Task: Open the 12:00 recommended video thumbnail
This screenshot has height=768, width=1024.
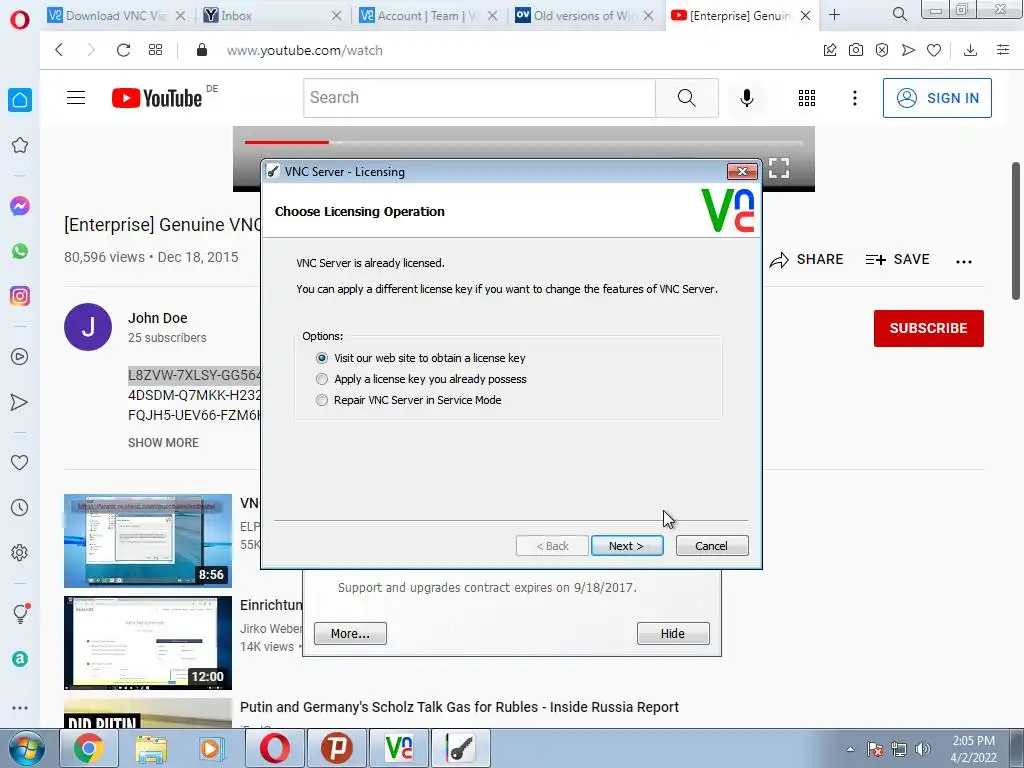Action: click(x=148, y=643)
